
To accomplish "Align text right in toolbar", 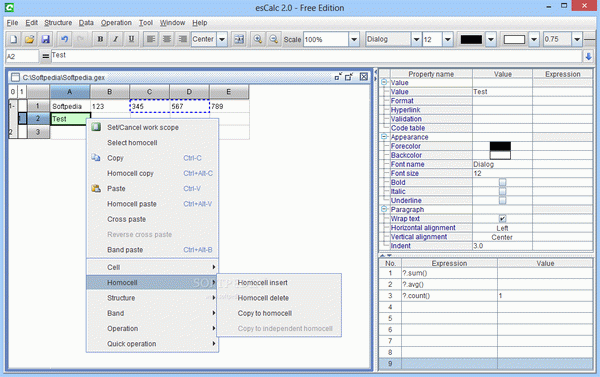I will [x=183, y=39].
